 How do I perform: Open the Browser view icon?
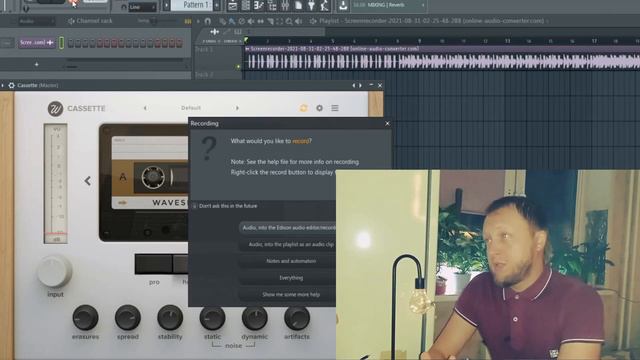[272, 6]
